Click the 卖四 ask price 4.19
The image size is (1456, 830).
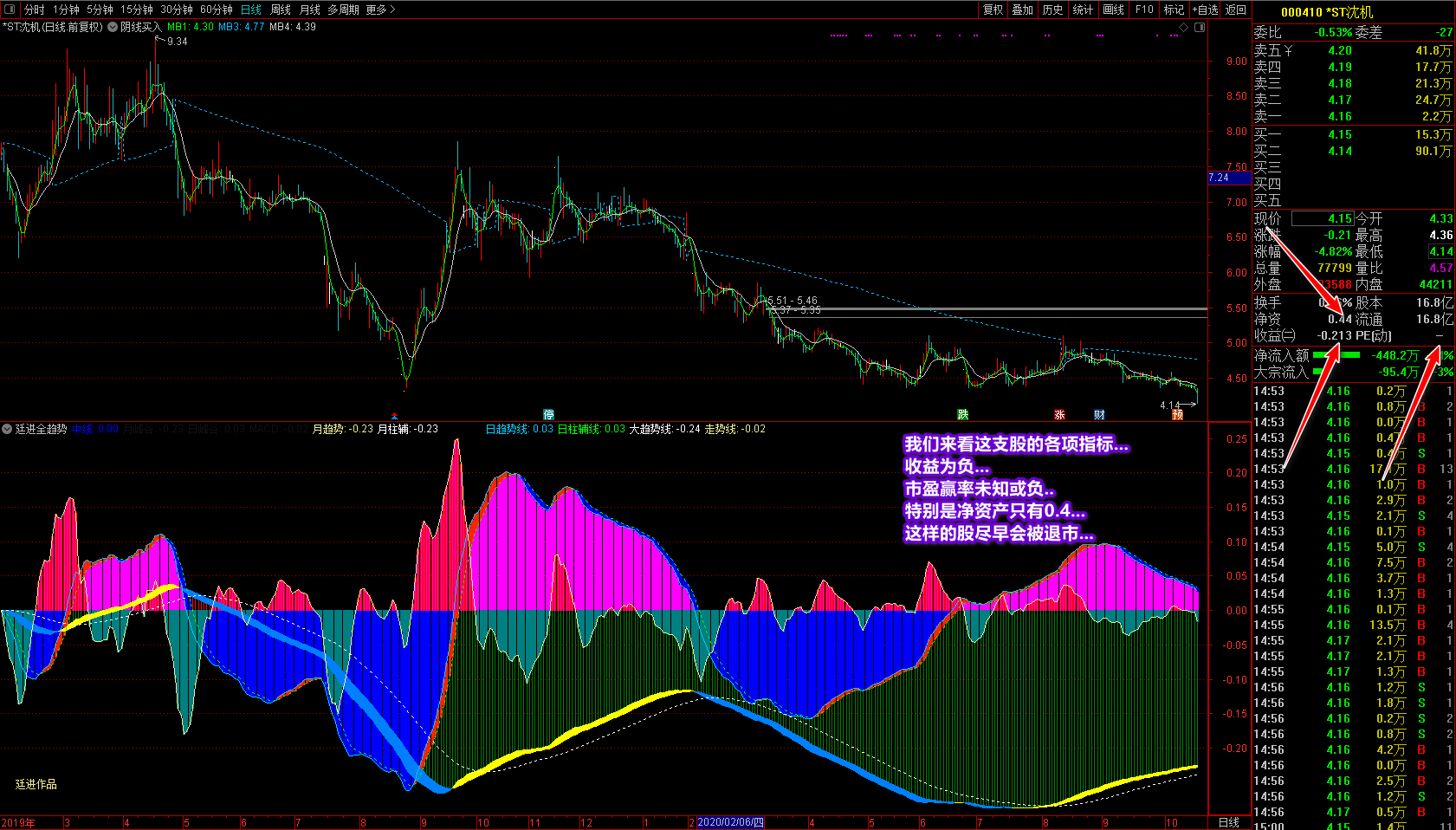(1339, 67)
